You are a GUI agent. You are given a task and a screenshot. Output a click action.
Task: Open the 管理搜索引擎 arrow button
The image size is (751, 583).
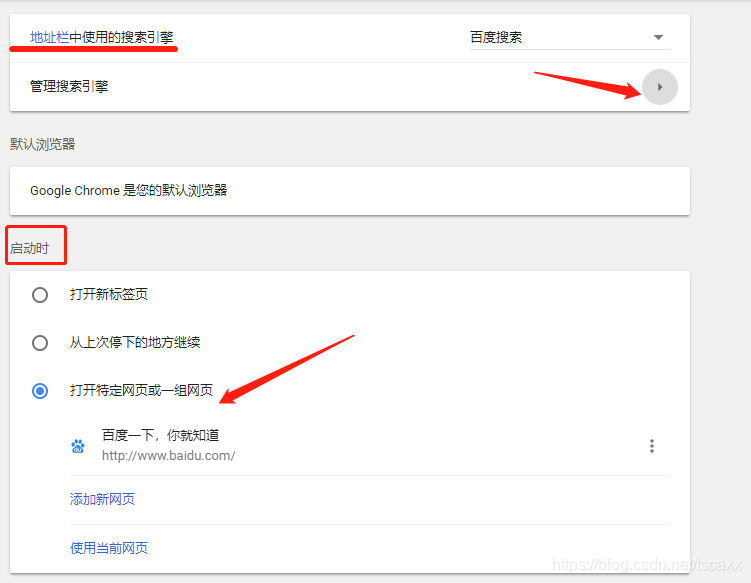click(x=660, y=87)
